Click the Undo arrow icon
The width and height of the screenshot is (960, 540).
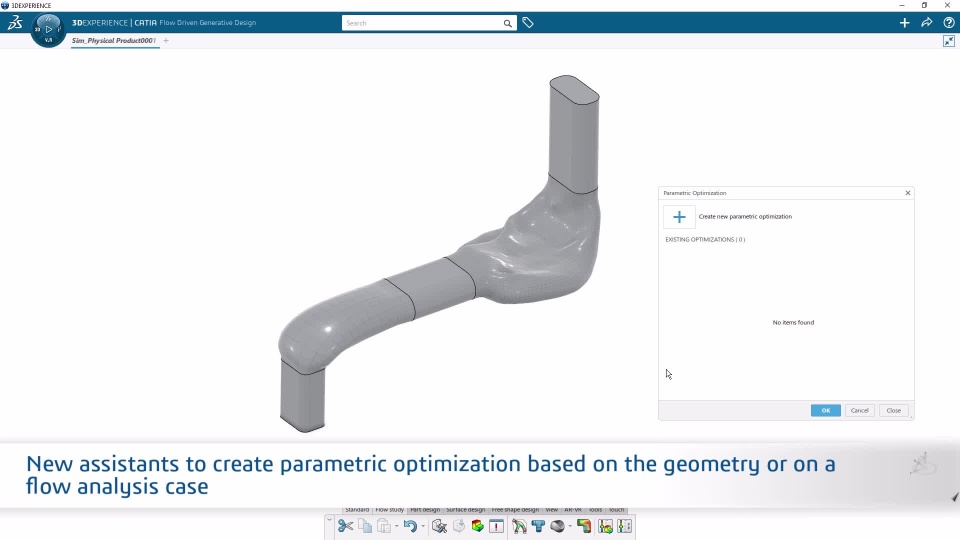410,526
